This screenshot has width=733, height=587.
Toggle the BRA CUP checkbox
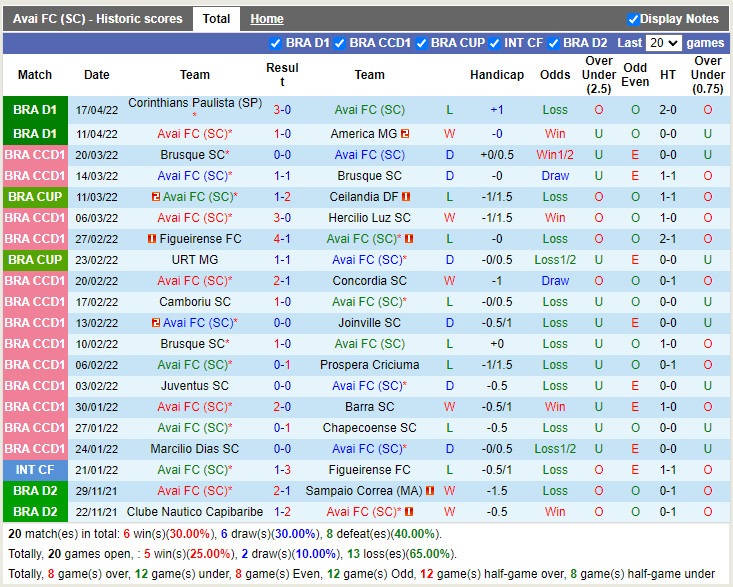[421, 43]
